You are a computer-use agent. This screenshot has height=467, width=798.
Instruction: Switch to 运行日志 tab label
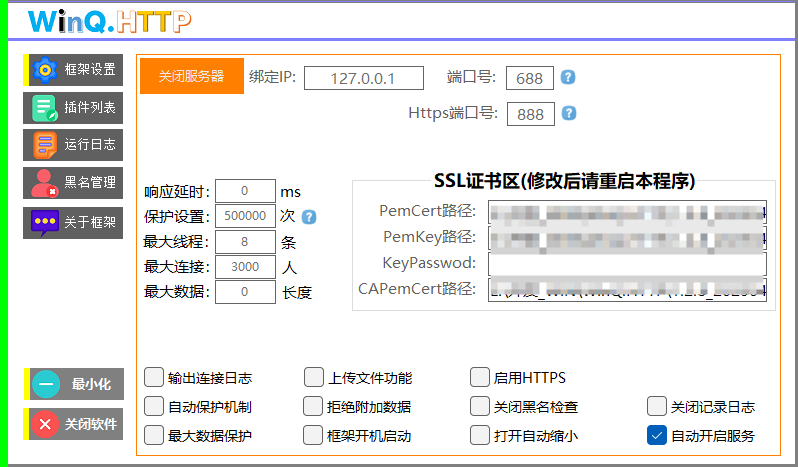click(90, 144)
